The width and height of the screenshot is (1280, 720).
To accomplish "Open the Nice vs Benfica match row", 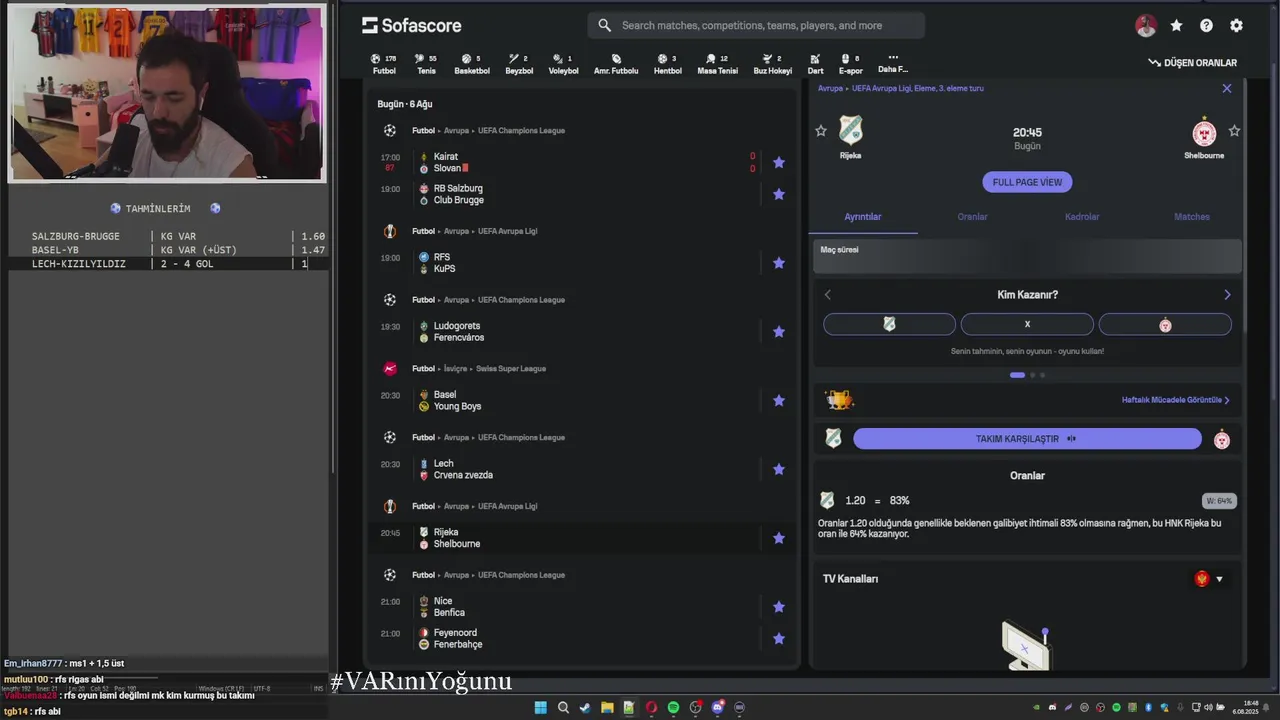I will pos(583,607).
